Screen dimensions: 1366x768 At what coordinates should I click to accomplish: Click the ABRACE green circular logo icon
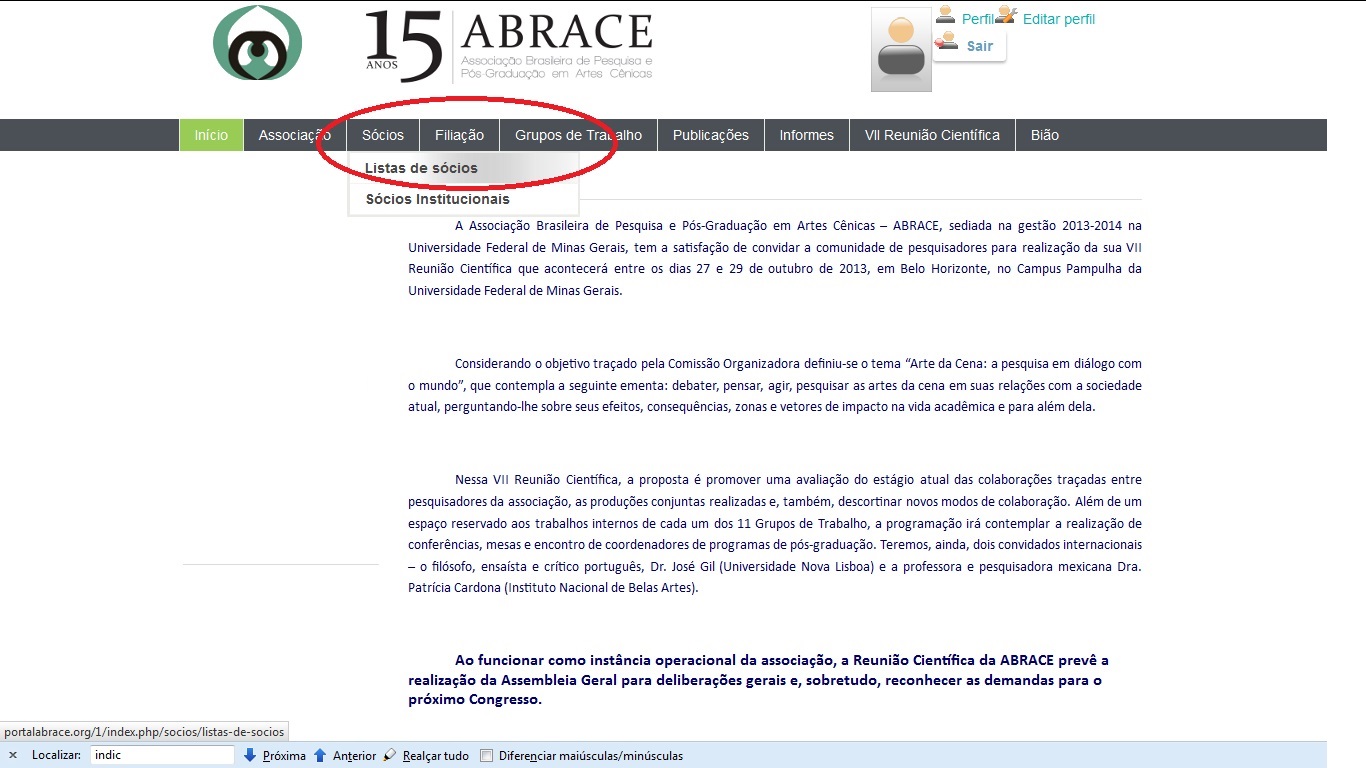tap(257, 43)
